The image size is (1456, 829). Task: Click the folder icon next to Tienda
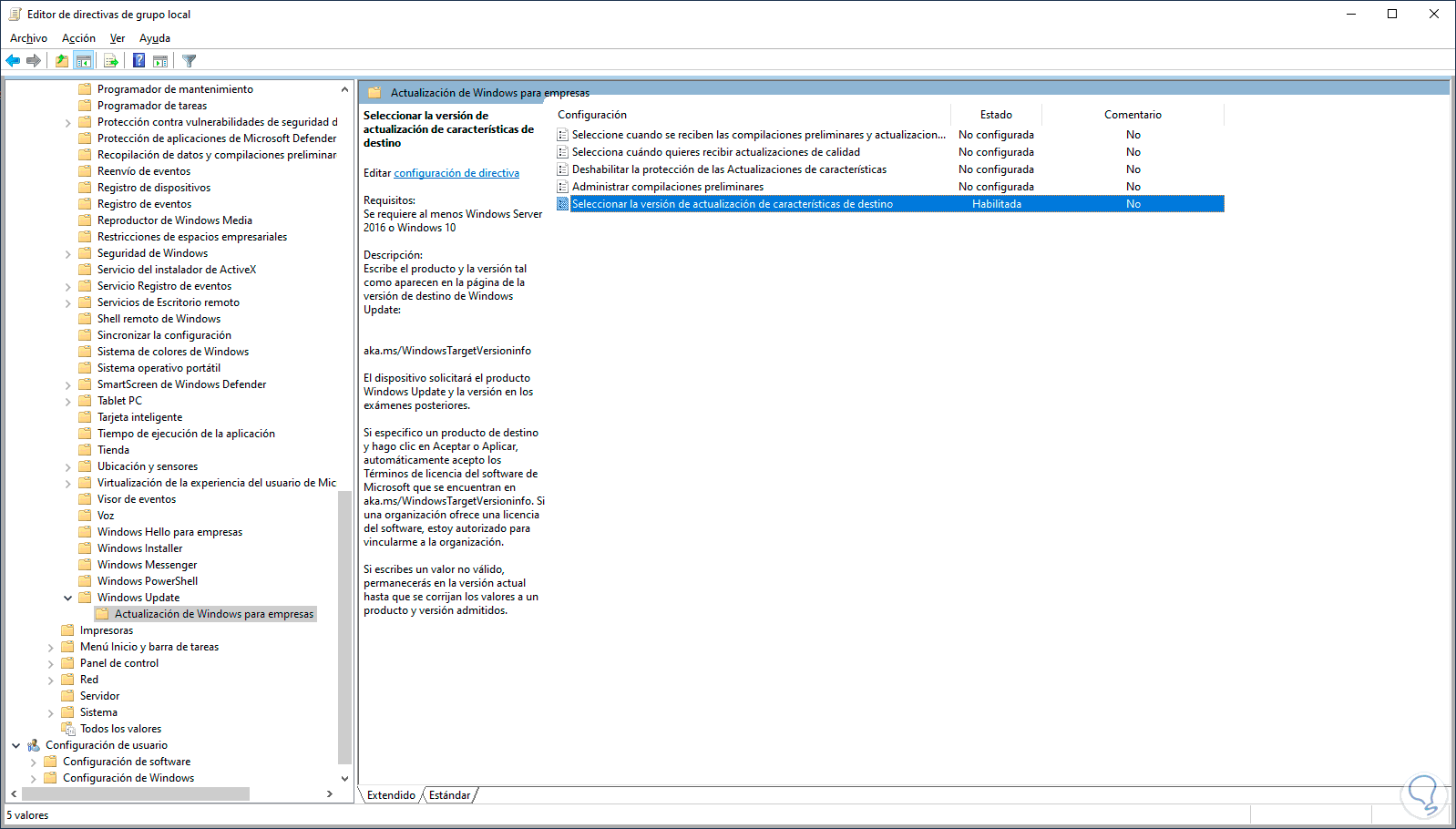[x=85, y=450]
